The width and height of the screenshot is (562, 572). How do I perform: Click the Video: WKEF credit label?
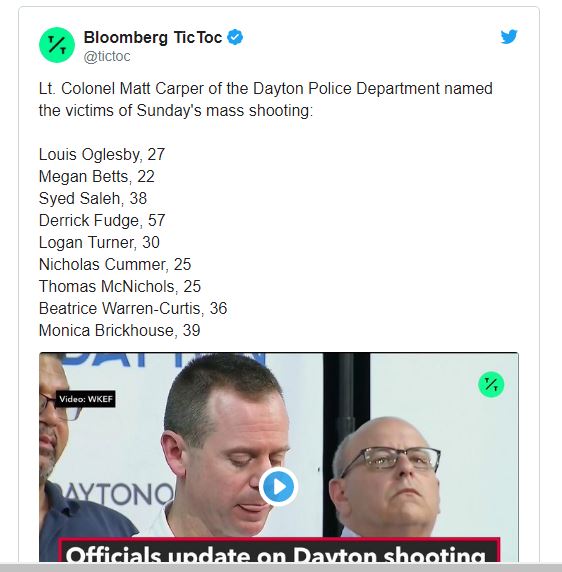[x=86, y=399]
